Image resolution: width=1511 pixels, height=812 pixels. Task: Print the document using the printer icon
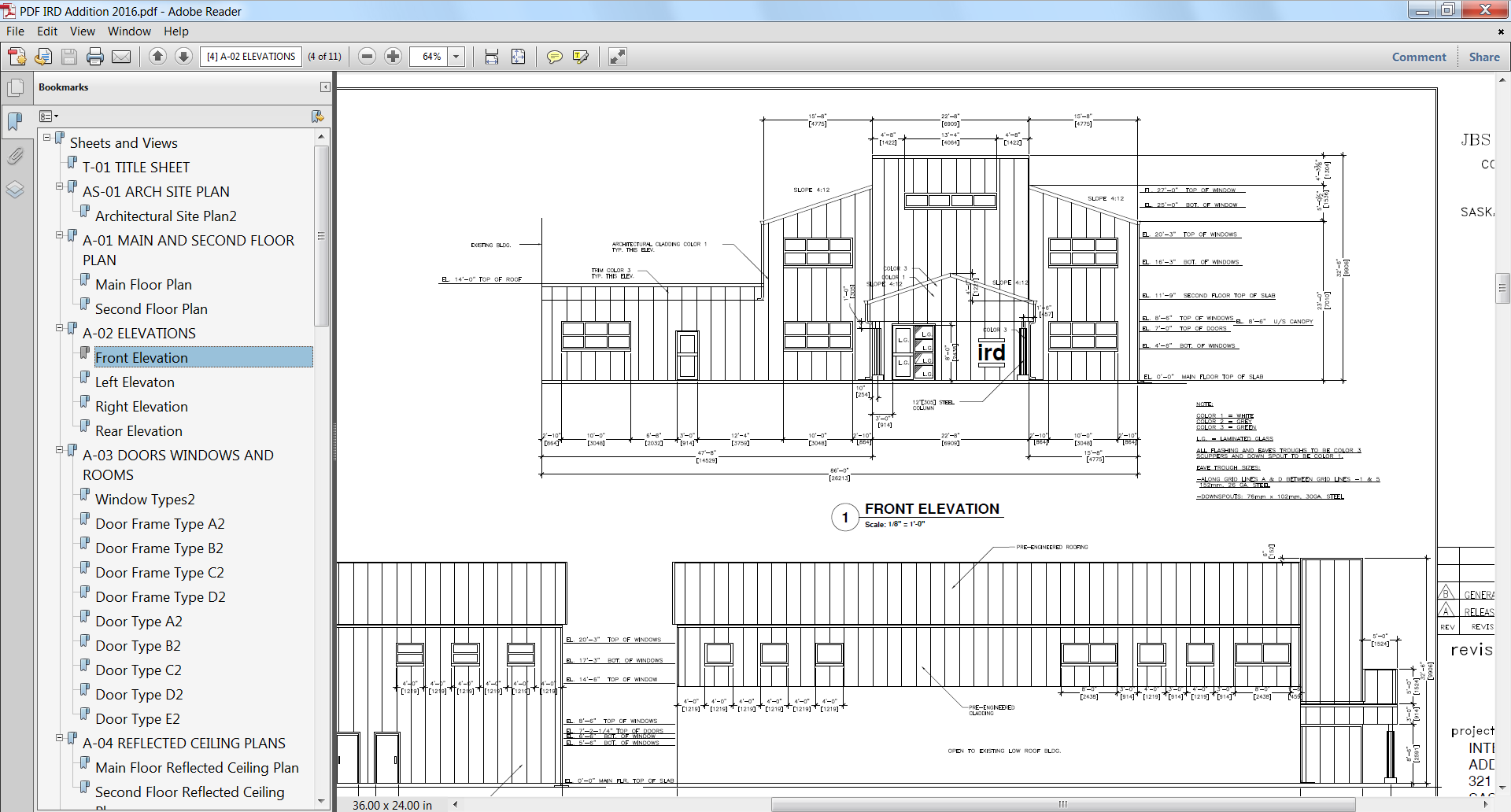click(x=95, y=57)
